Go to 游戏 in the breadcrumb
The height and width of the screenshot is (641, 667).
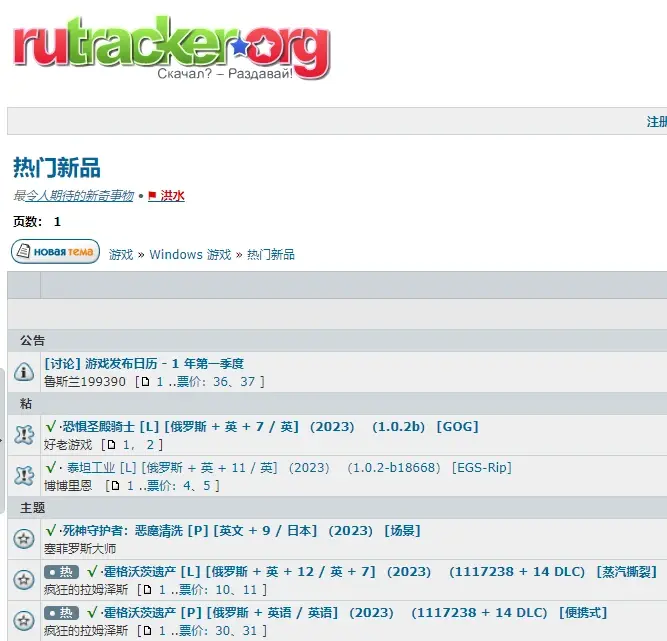(x=121, y=254)
